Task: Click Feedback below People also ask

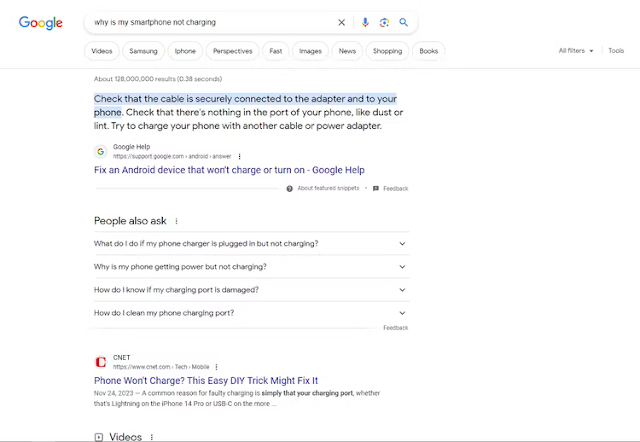Action: pos(396,328)
